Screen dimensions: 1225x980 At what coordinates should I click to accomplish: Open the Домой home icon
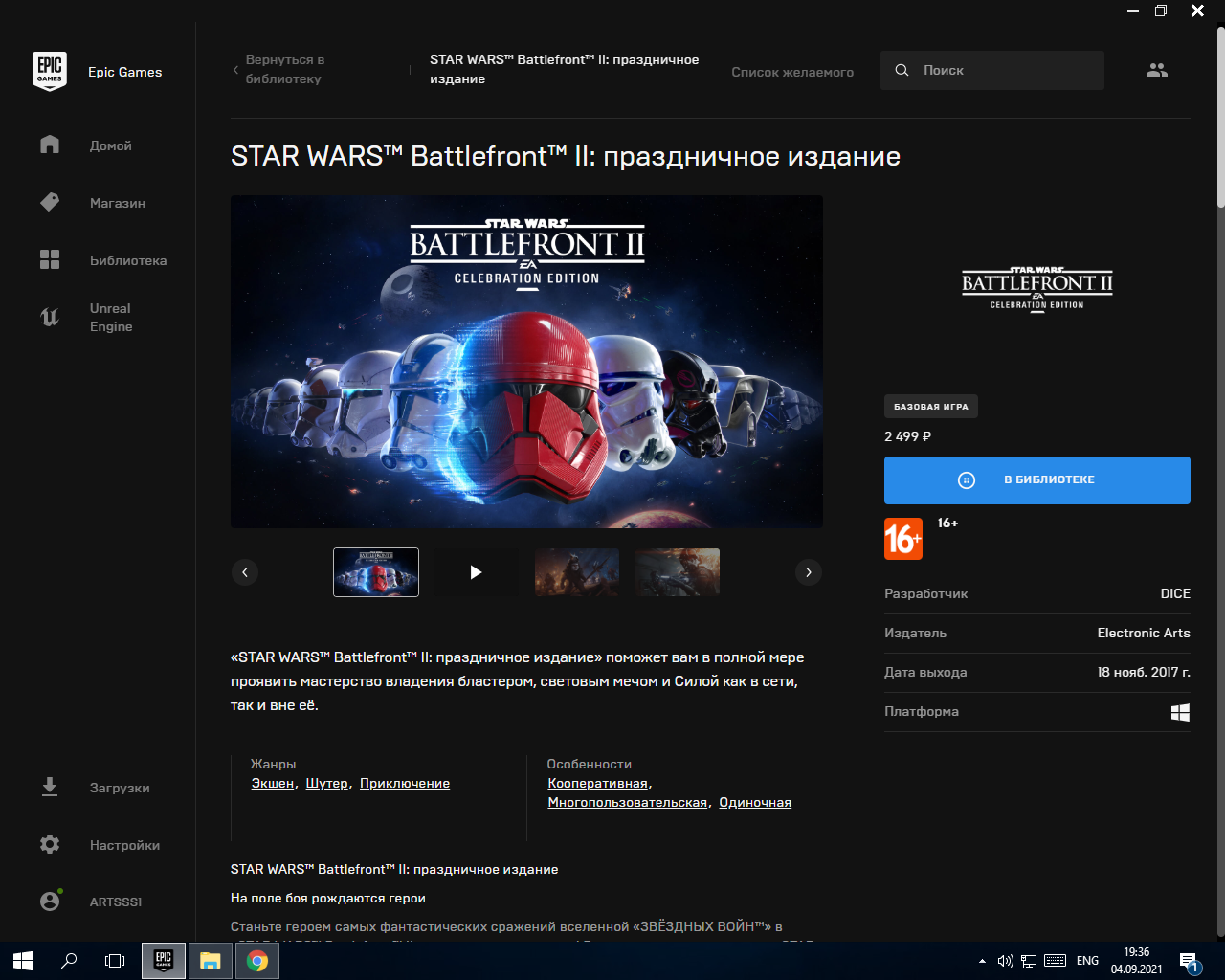(50, 145)
